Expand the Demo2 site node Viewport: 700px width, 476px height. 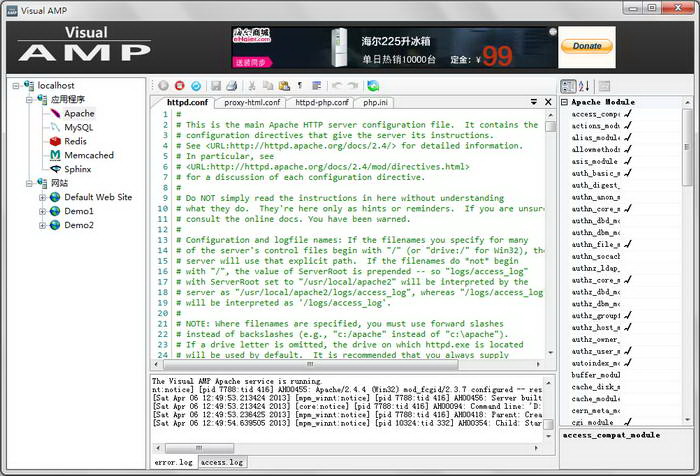[42, 225]
